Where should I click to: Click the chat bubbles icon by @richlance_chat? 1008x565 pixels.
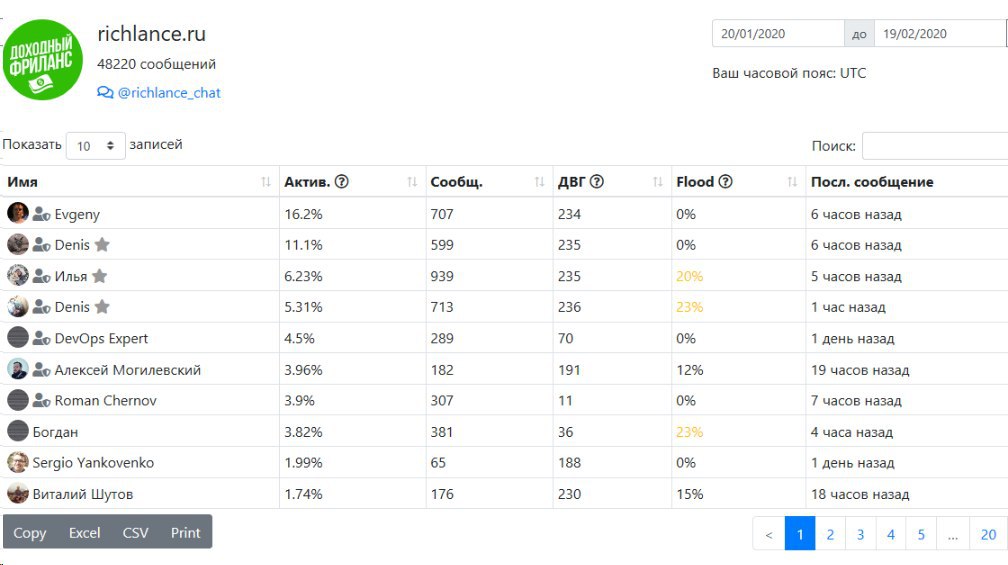click(x=105, y=93)
